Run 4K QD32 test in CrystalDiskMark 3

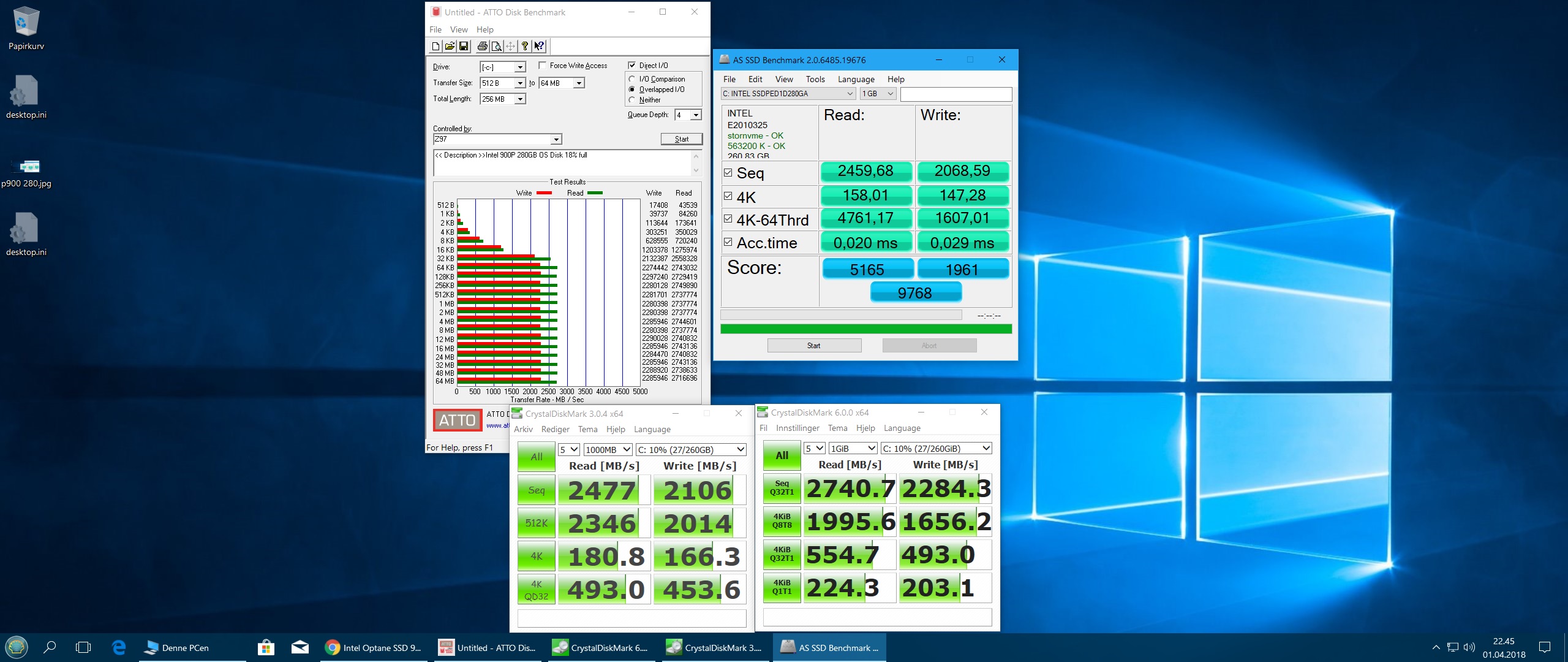point(537,590)
